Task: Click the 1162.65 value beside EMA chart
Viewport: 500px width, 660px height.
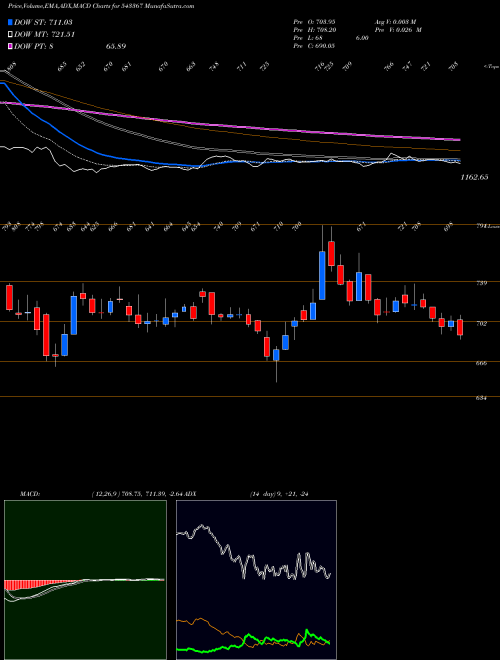Action: click(x=474, y=177)
